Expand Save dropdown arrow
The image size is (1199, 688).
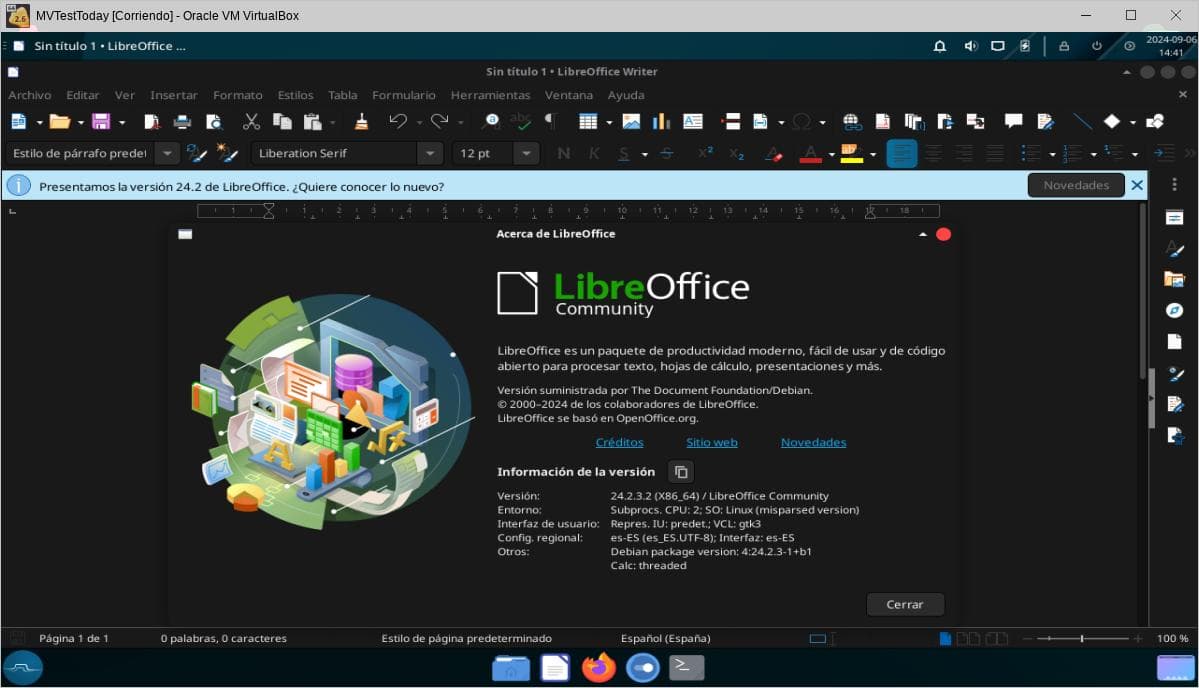coord(122,122)
